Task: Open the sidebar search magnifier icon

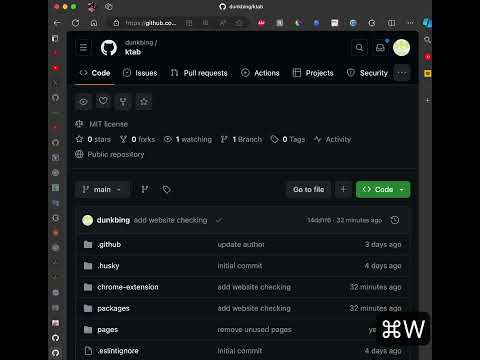Action: pyautogui.click(x=427, y=41)
